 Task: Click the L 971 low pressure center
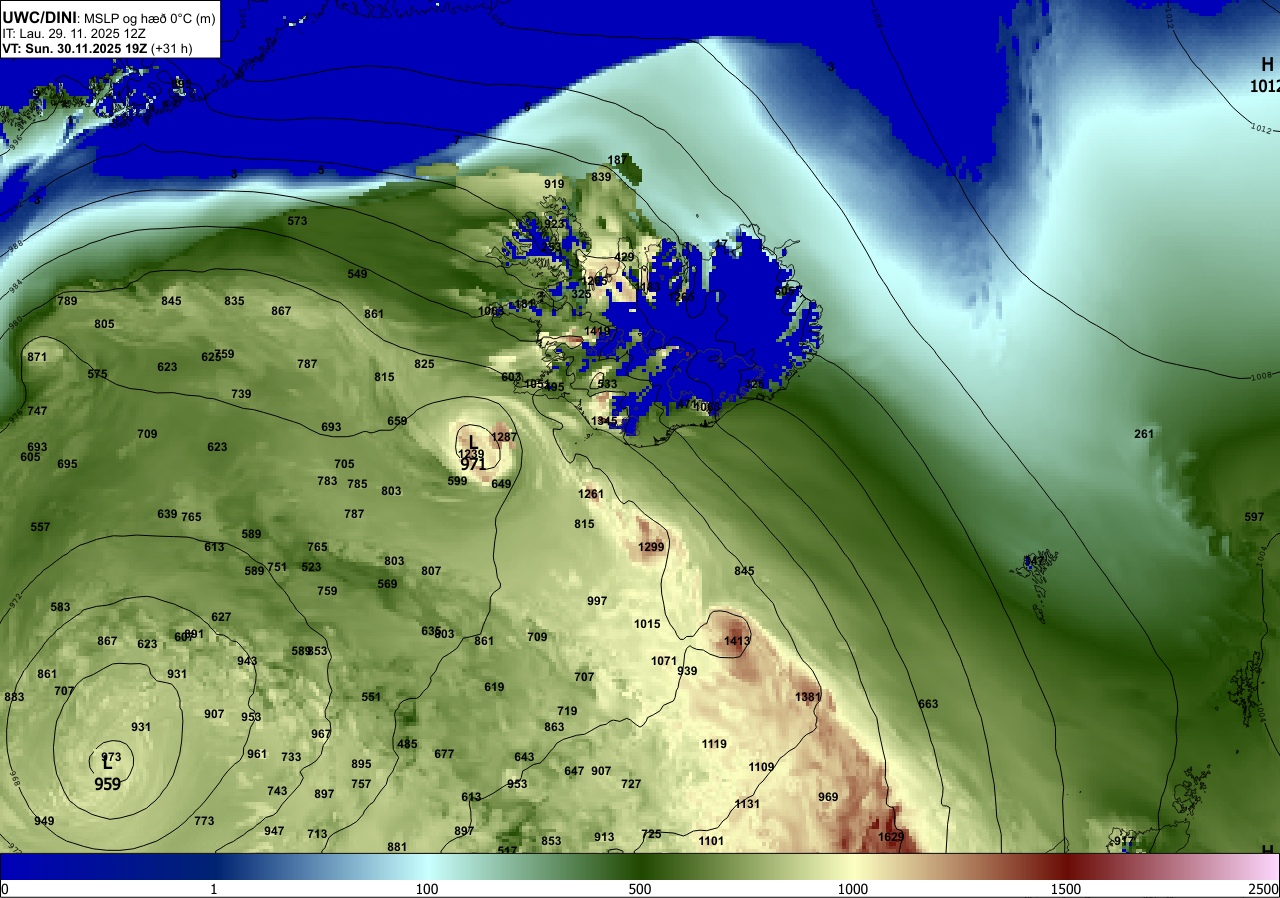[x=473, y=453]
